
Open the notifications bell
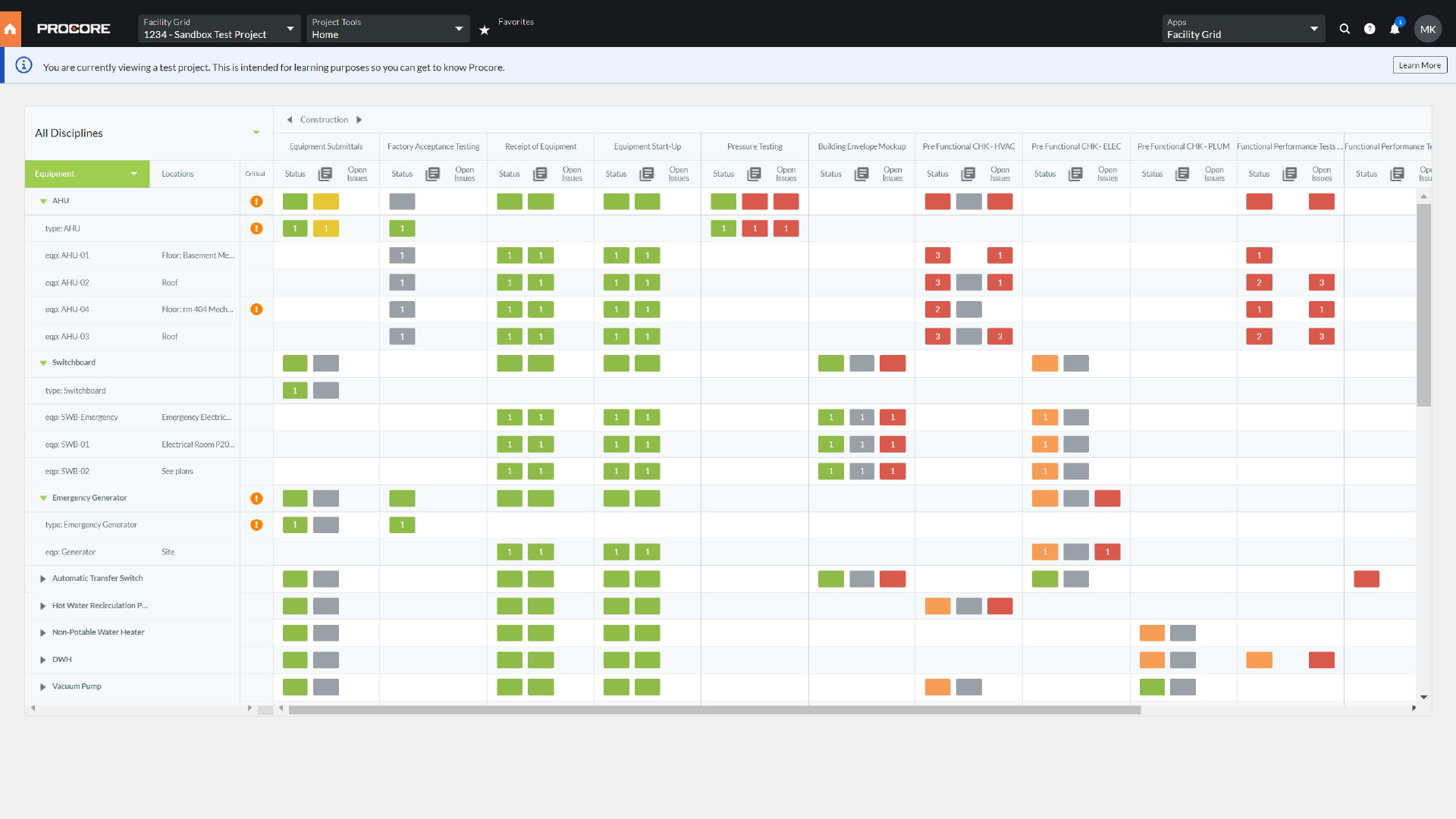tap(1395, 29)
